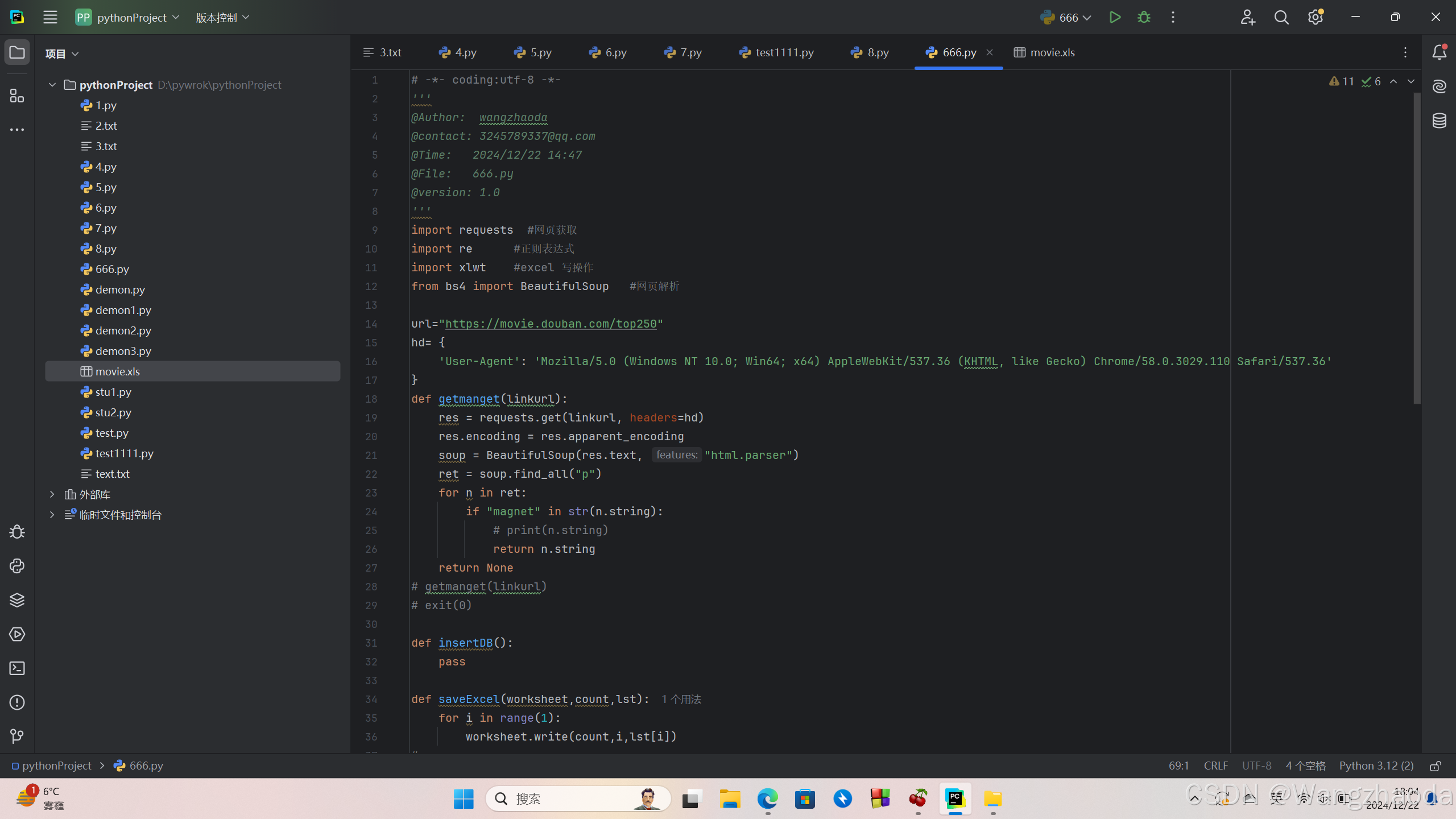The image size is (1456, 819).
Task: Switch to the test1111.py tab
Action: (777, 52)
